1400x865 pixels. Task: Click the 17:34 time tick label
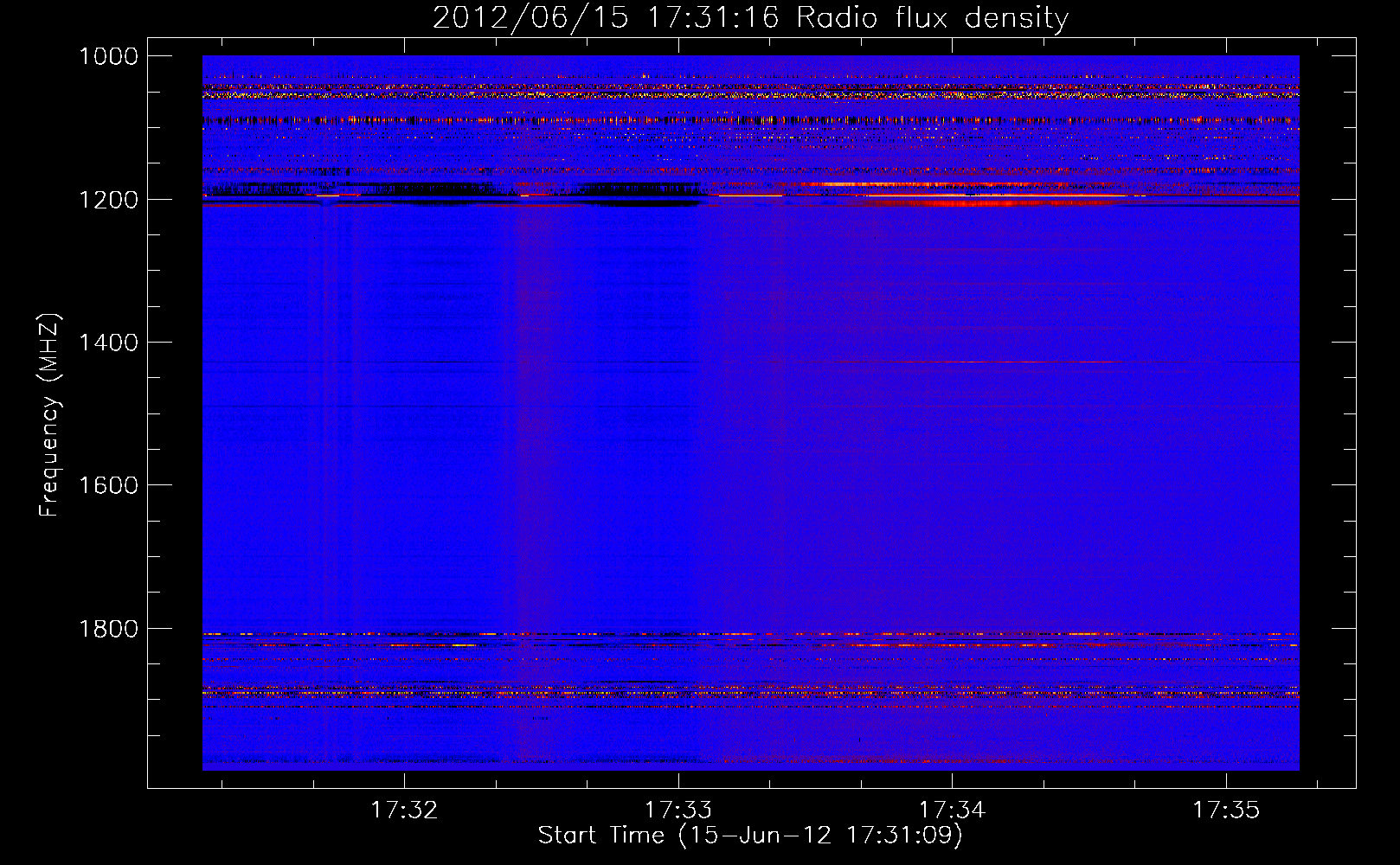coord(952,810)
